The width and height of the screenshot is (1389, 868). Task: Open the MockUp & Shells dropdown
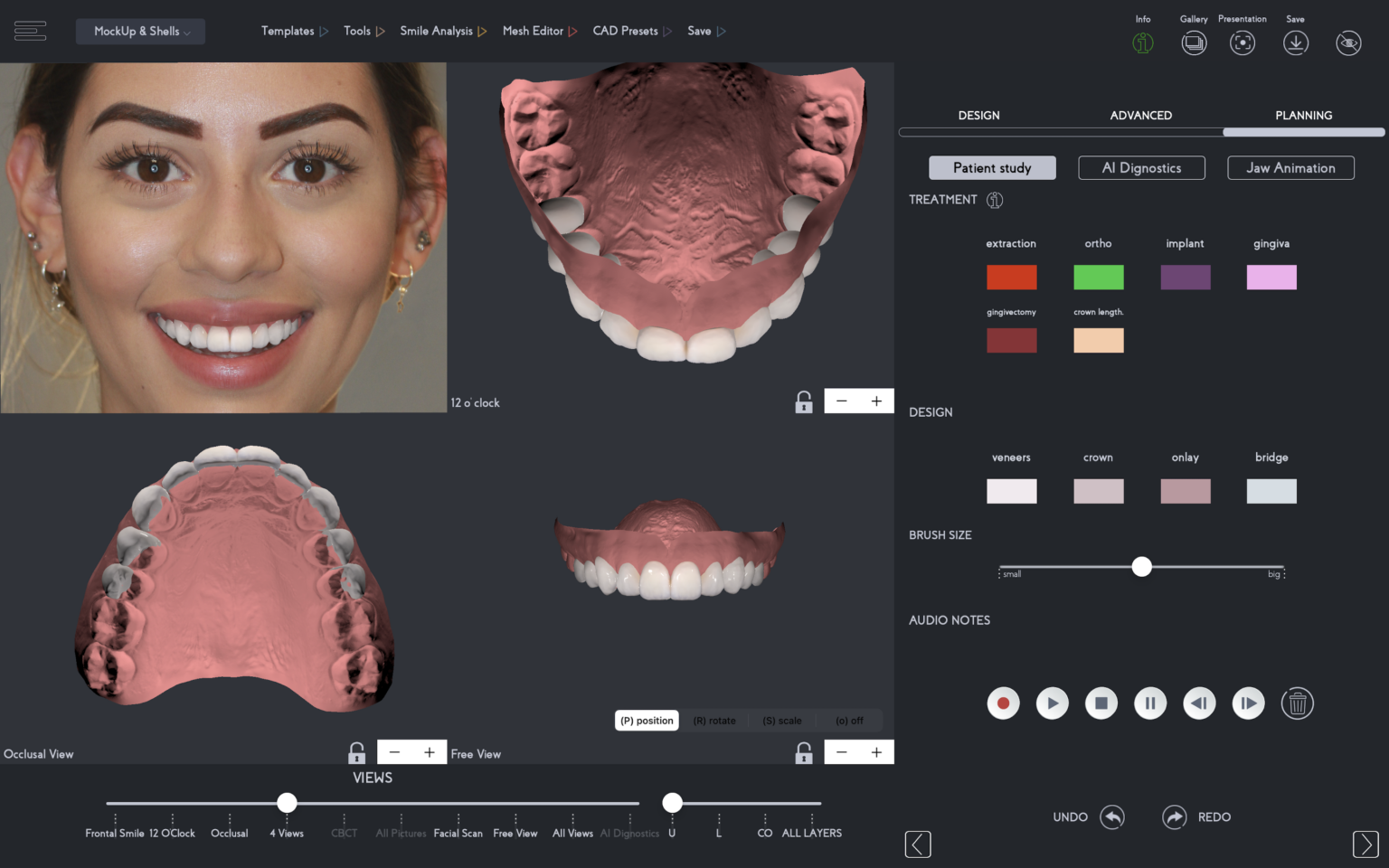pyautogui.click(x=140, y=31)
